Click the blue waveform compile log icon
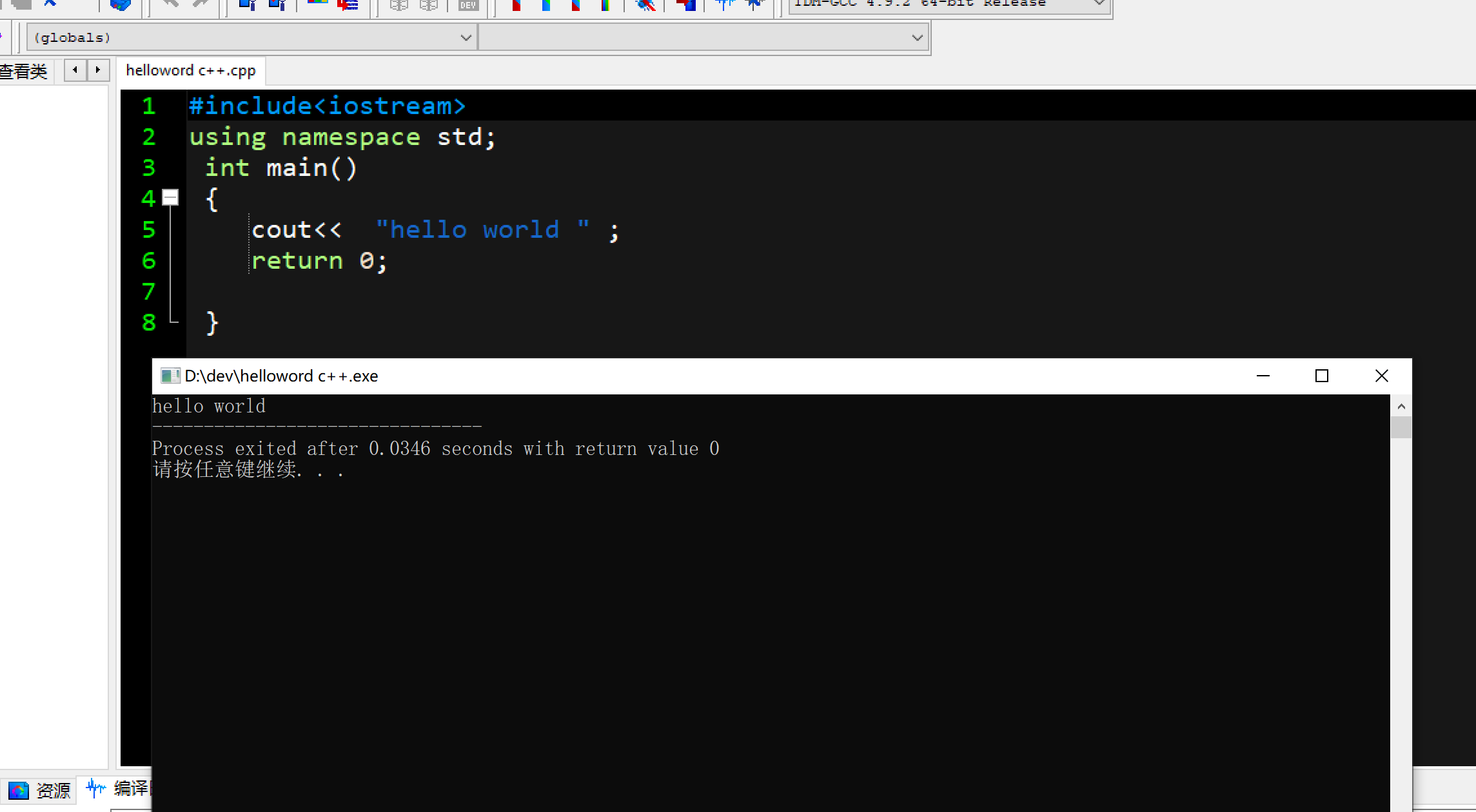The width and height of the screenshot is (1476, 812). (x=96, y=788)
